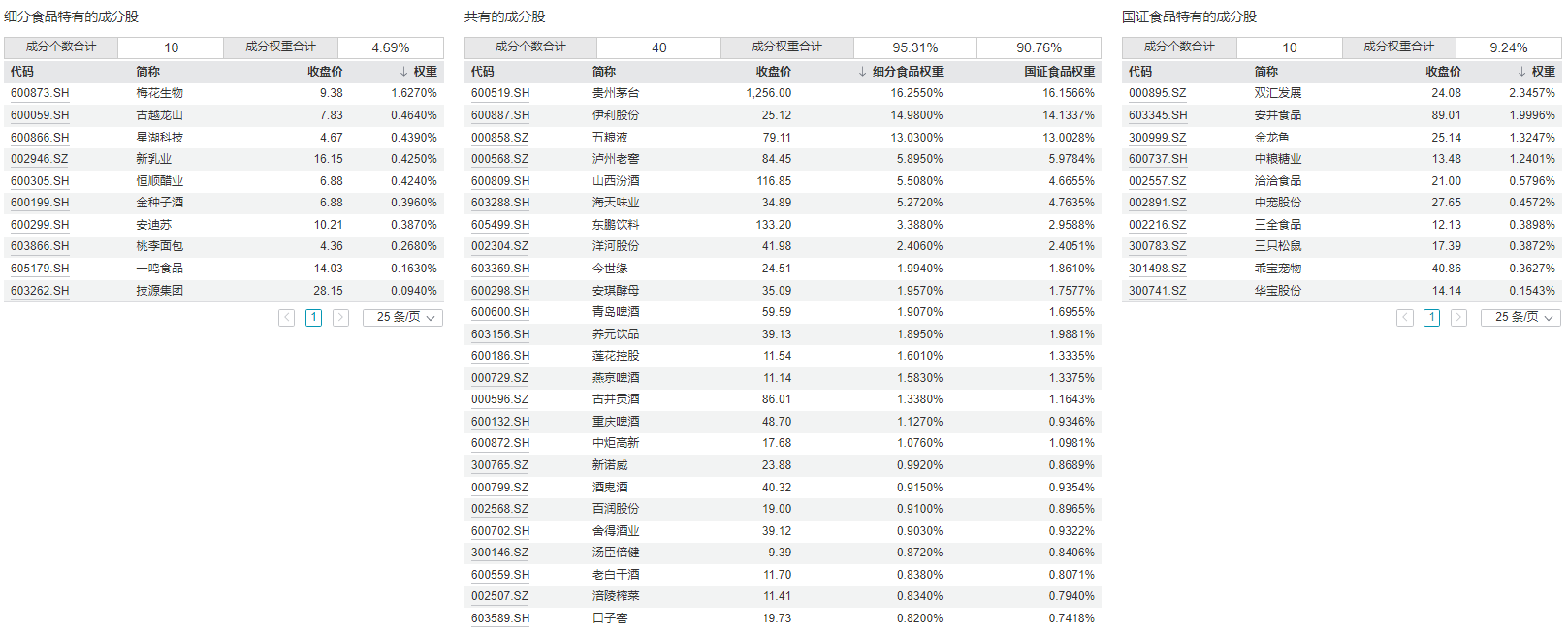Viewport: 1568px width, 632px height.
Task: Open stock code 603345.SH
Action: (1158, 115)
